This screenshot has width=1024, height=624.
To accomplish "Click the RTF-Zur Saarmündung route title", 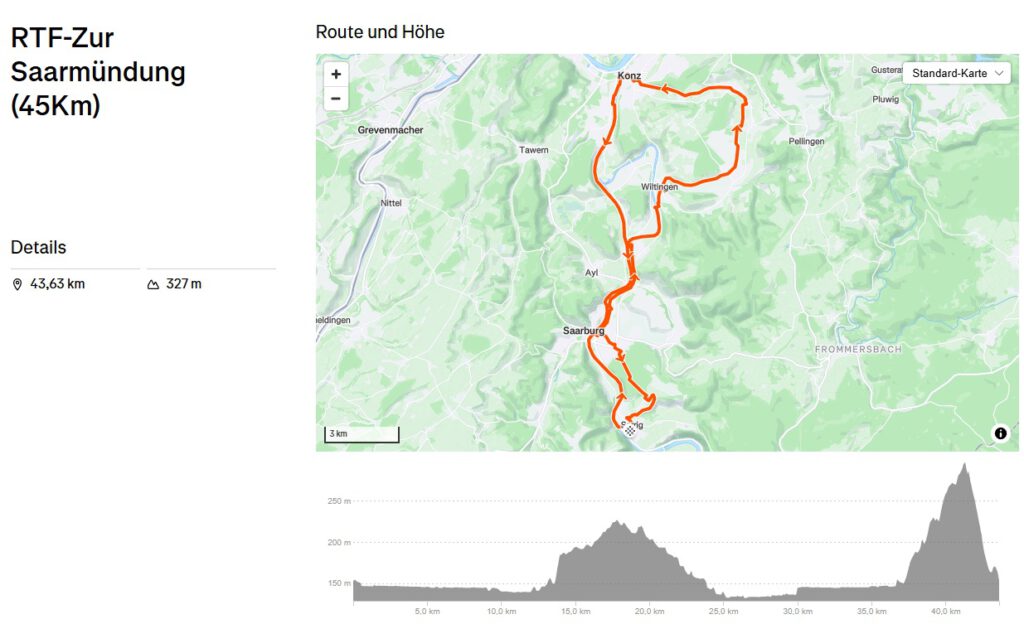I will [x=98, y=72].
